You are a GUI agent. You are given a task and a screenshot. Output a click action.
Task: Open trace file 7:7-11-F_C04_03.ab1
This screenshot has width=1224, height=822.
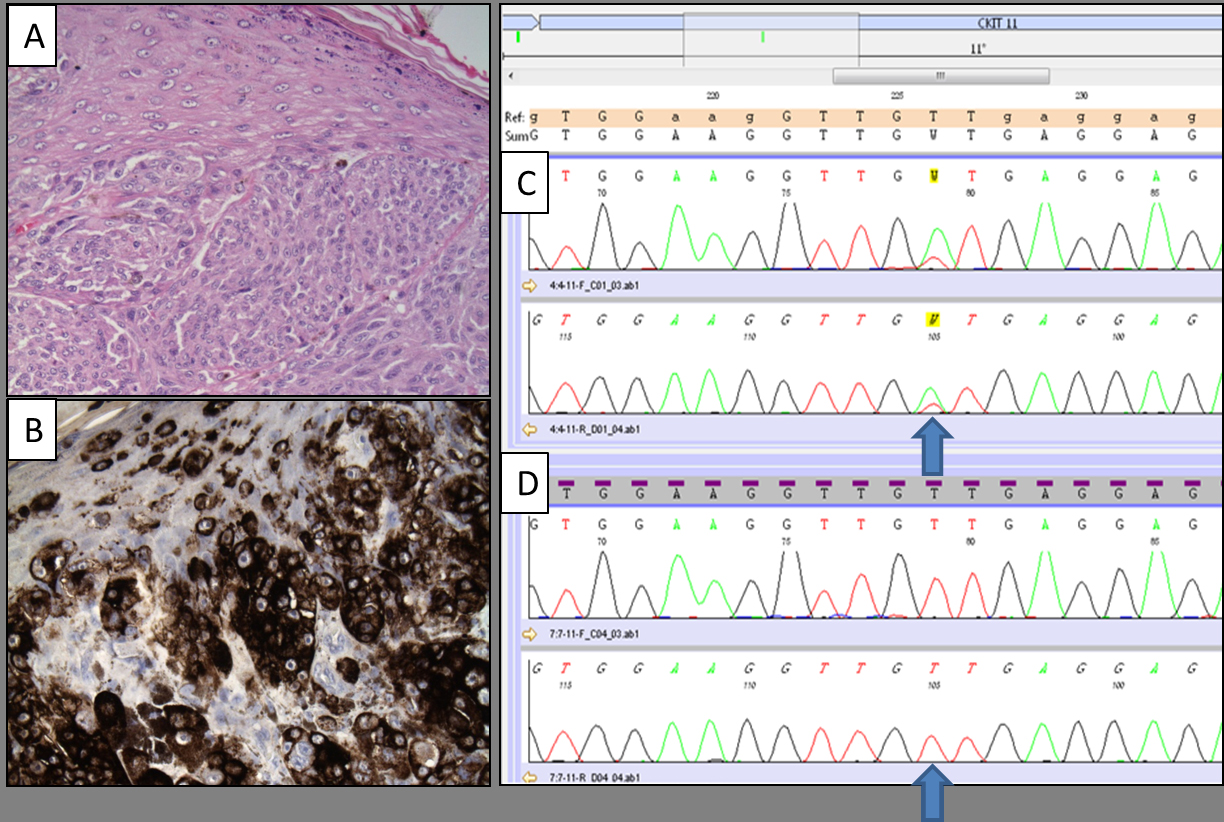592,633
